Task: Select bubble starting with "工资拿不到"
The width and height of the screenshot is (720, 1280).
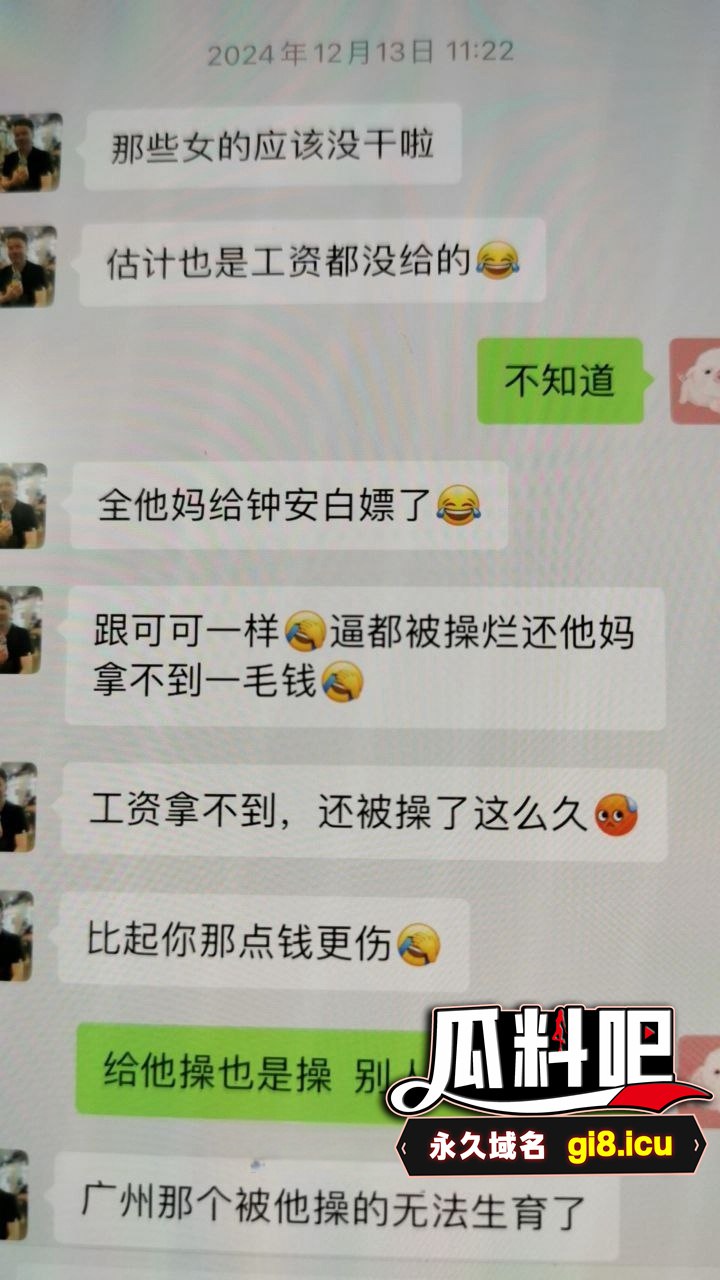Action: [x=364, y=814]
